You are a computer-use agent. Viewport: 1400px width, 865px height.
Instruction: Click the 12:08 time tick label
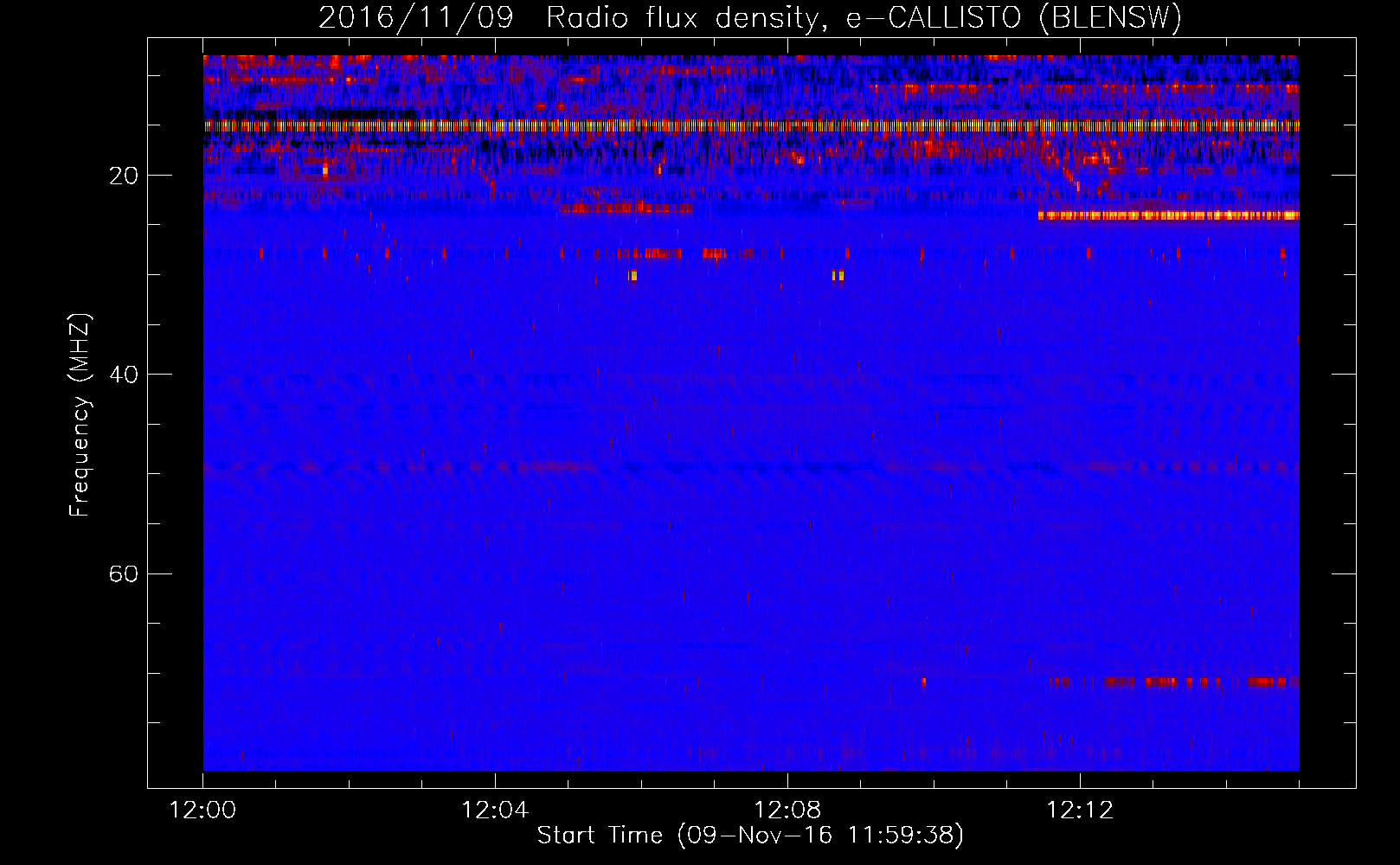click(x=787, y=811)
